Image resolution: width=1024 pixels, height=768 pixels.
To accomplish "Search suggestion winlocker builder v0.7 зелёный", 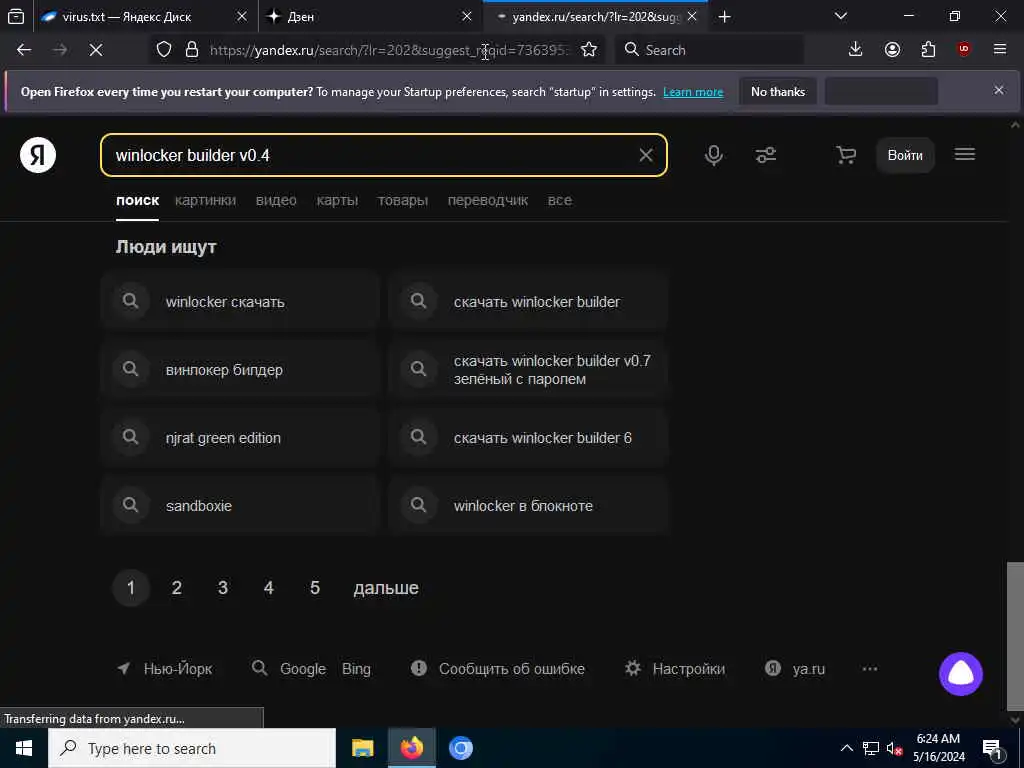I will (528, 370).
